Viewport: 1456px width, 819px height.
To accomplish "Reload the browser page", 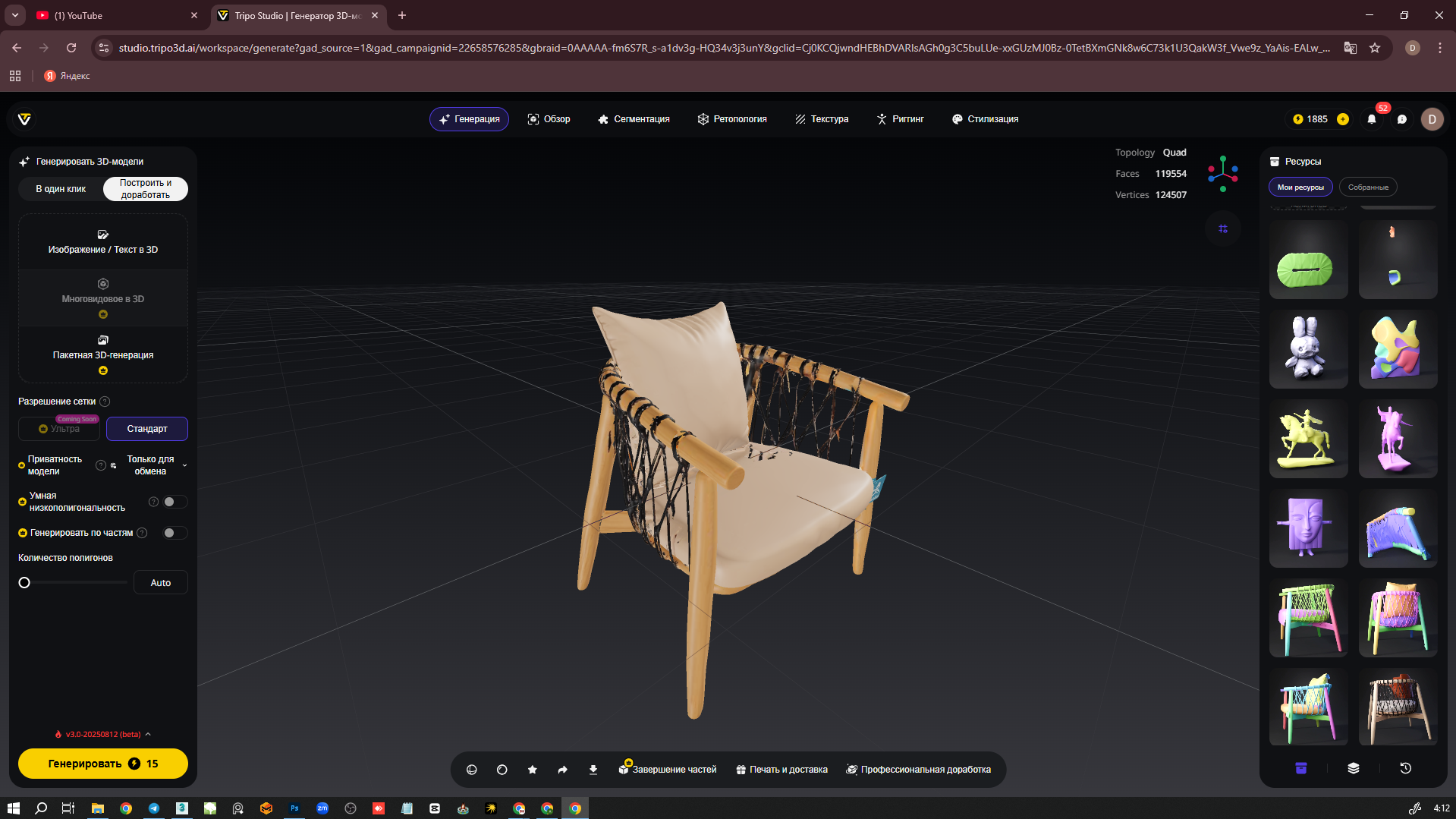I will pyautogui.click(x=71, y=48).
